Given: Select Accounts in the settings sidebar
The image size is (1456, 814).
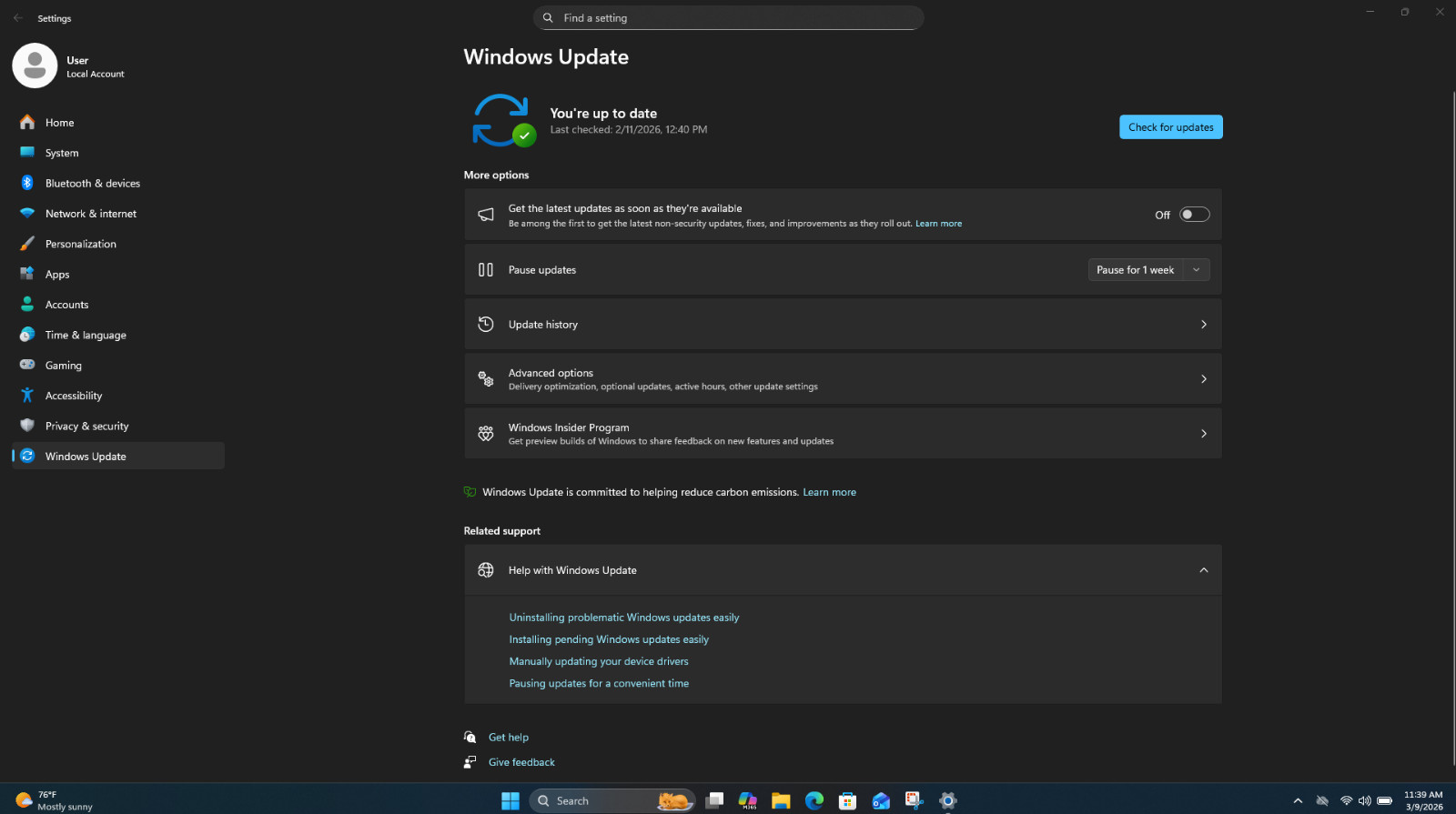Looking at the screenshot, I should (x=118, y=305).
